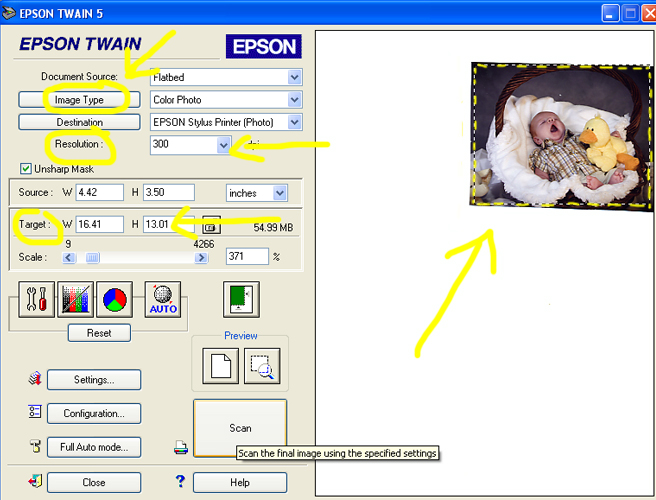656x500 pixels.
Task: Click the zoom preview magnifier icon
Action: pyautogui.click(x=262, y=366)
